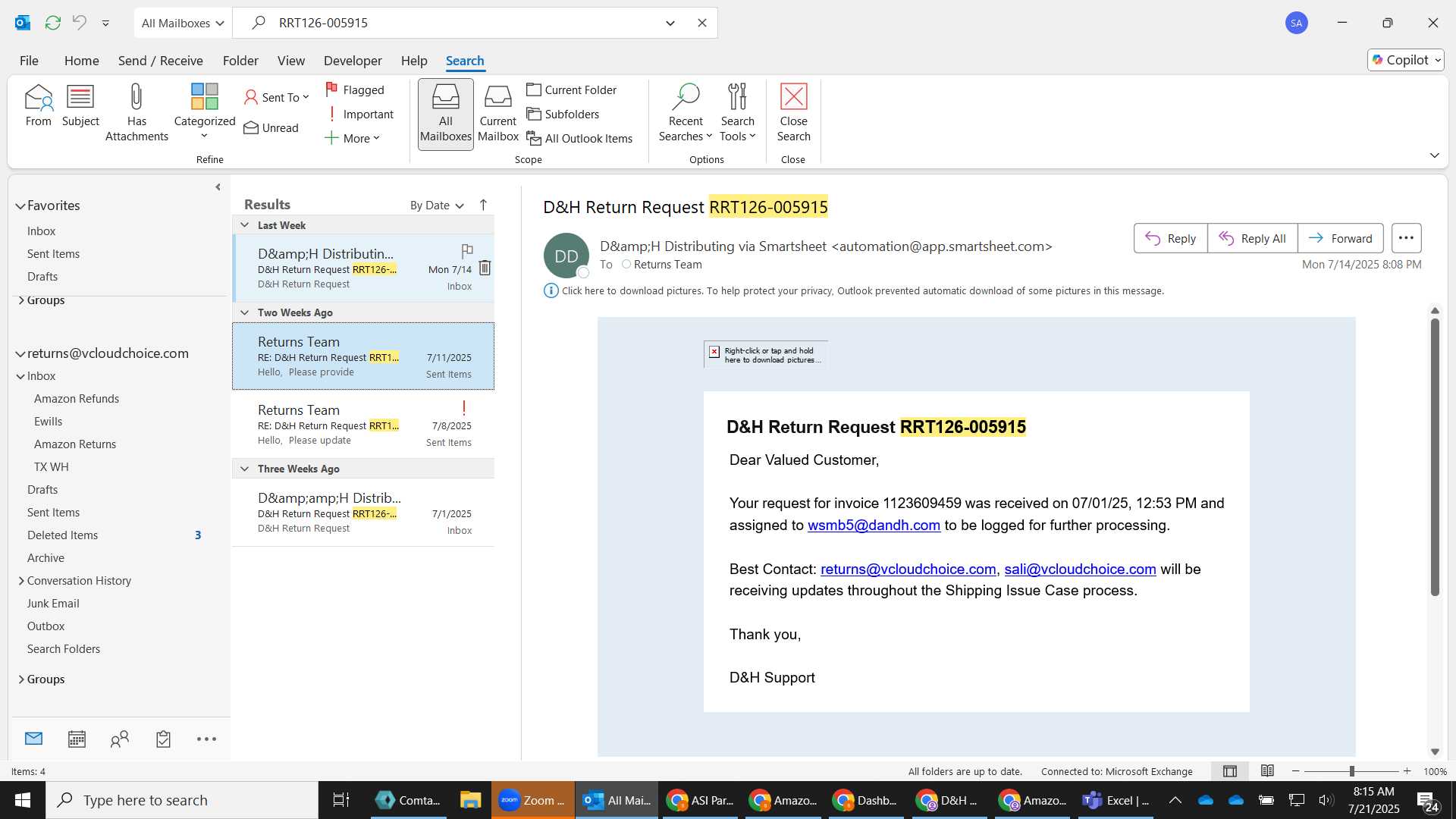Open Search Tools menu
Viewport: 1456px width, 819px height.
738,112
